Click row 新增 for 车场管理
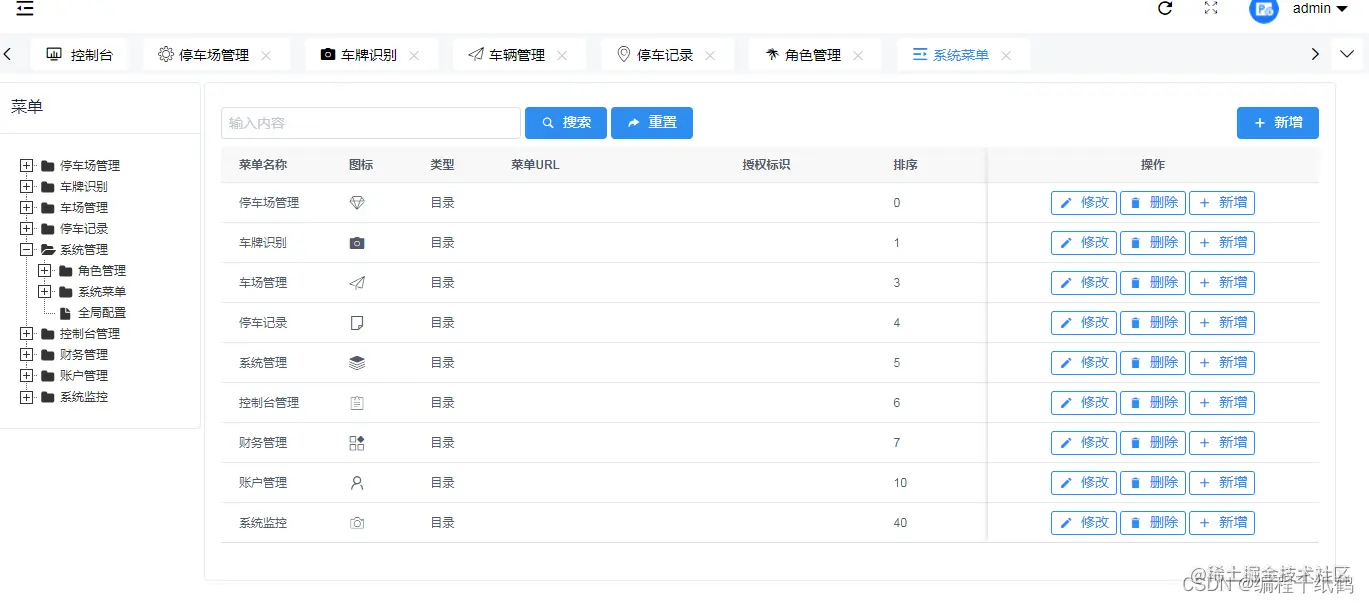 1222,283
